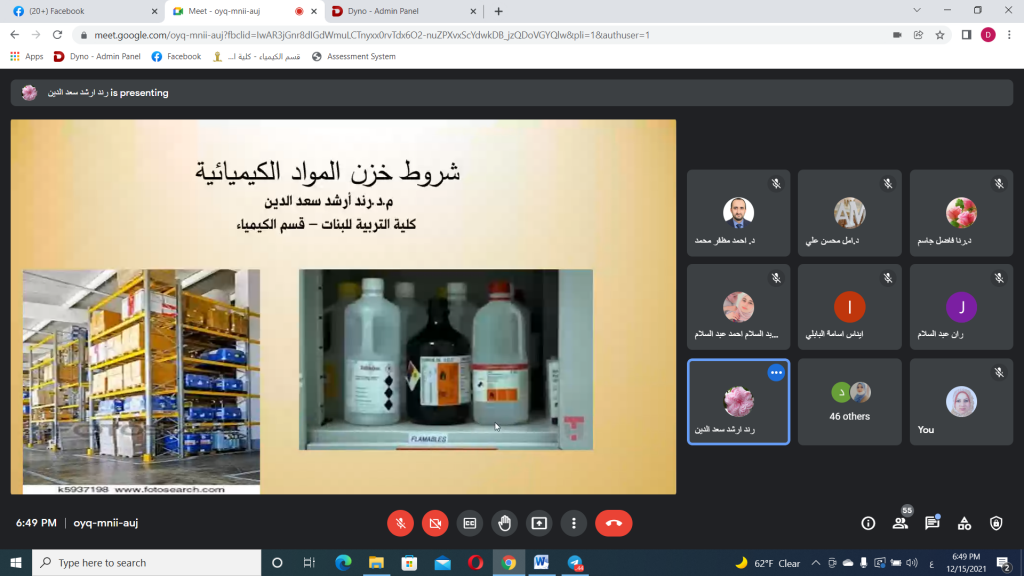
Task: Show the participants list (55 people)
Action: tap(900, 523)
